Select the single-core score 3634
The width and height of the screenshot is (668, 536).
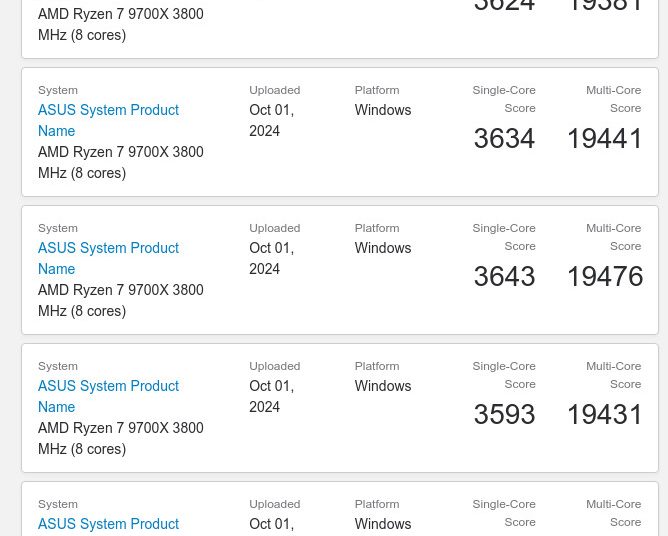coord(504,138)
